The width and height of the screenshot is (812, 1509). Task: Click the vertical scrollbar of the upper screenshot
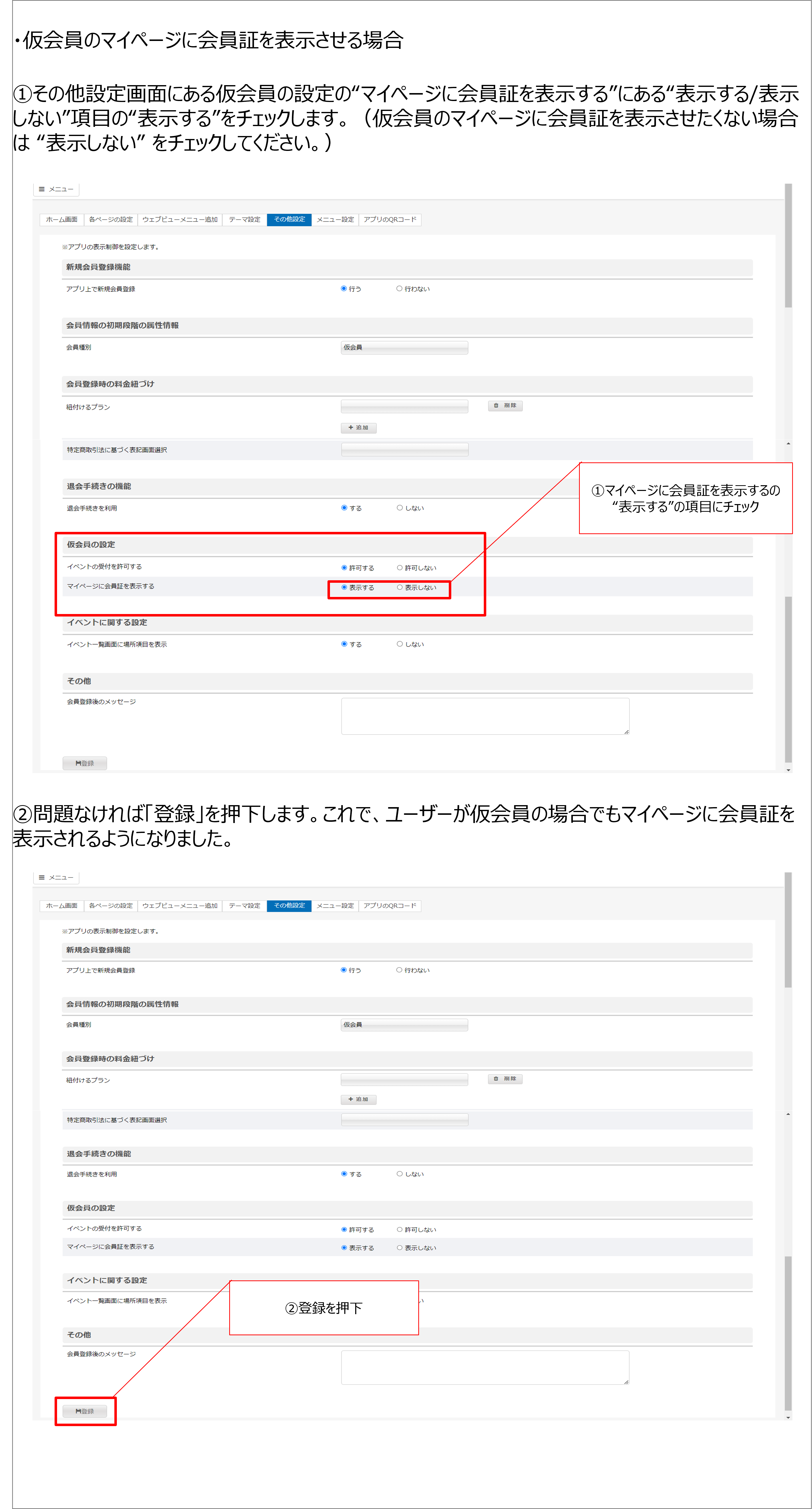[788, 478]
